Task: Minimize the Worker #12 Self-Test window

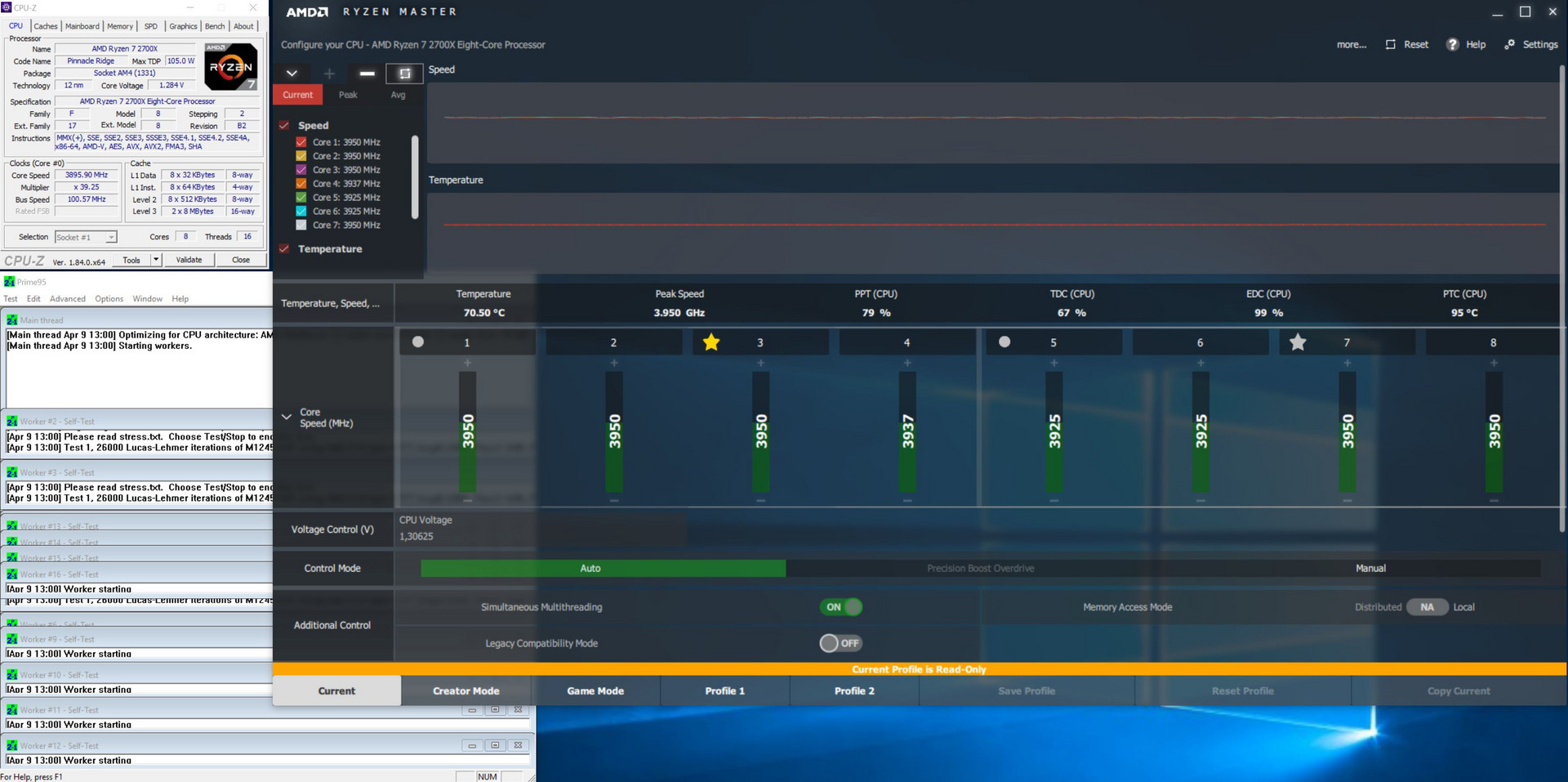Action: click(x=472, y=745)
